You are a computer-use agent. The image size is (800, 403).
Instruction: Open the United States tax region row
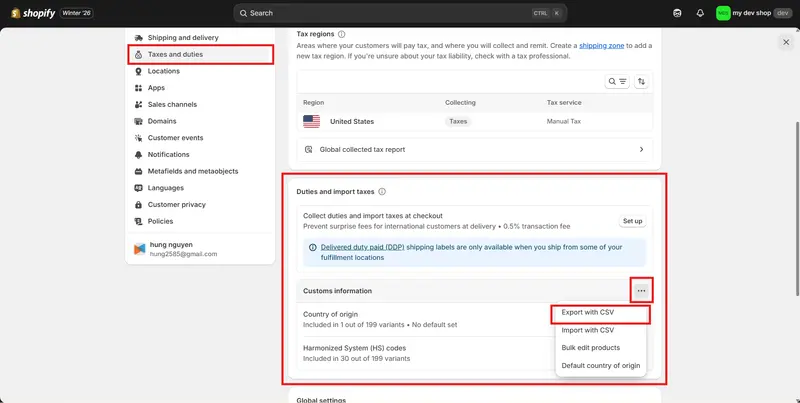tap(474, 121)
